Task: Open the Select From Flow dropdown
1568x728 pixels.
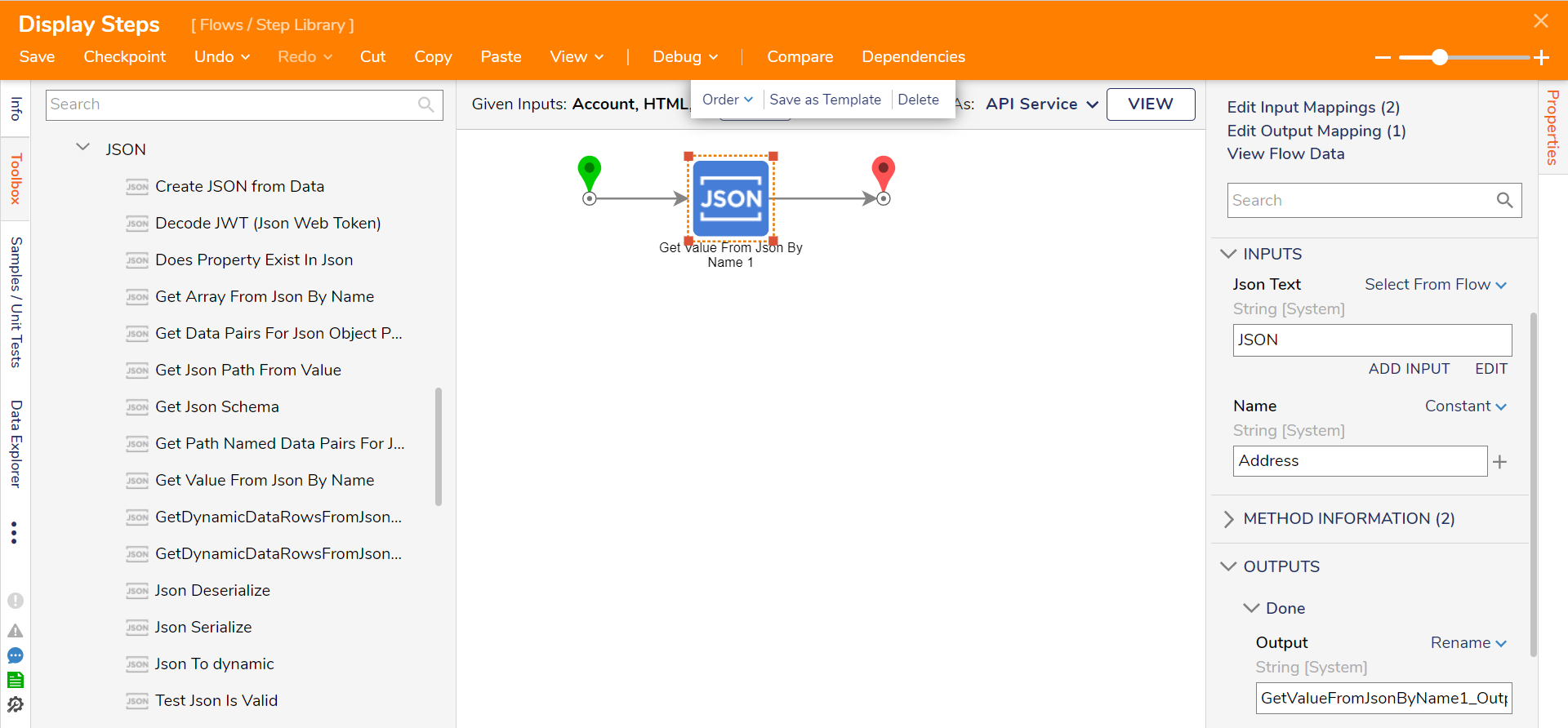Action: click(x=1436, y=285)
